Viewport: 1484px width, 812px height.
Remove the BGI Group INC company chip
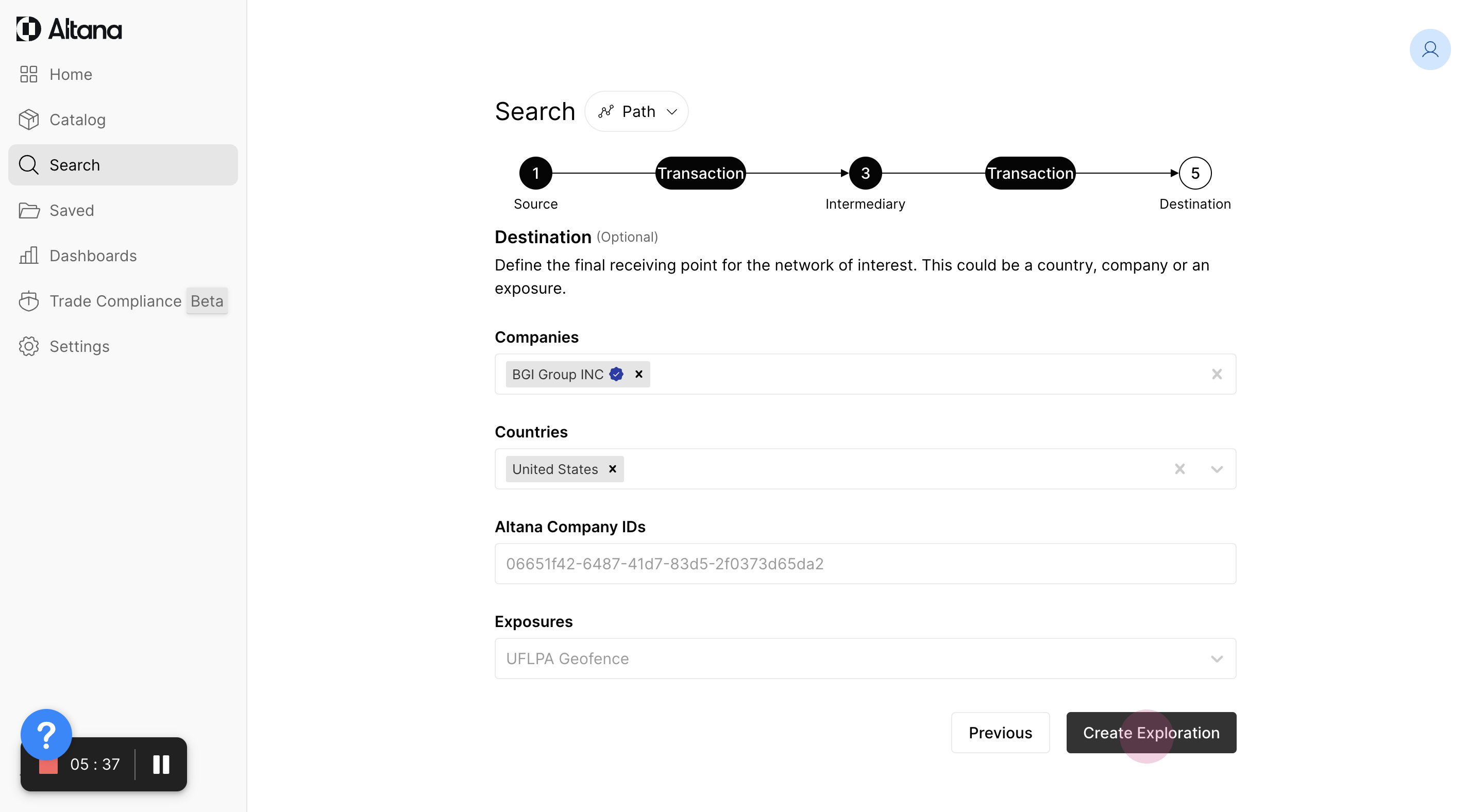coord(639,375)
